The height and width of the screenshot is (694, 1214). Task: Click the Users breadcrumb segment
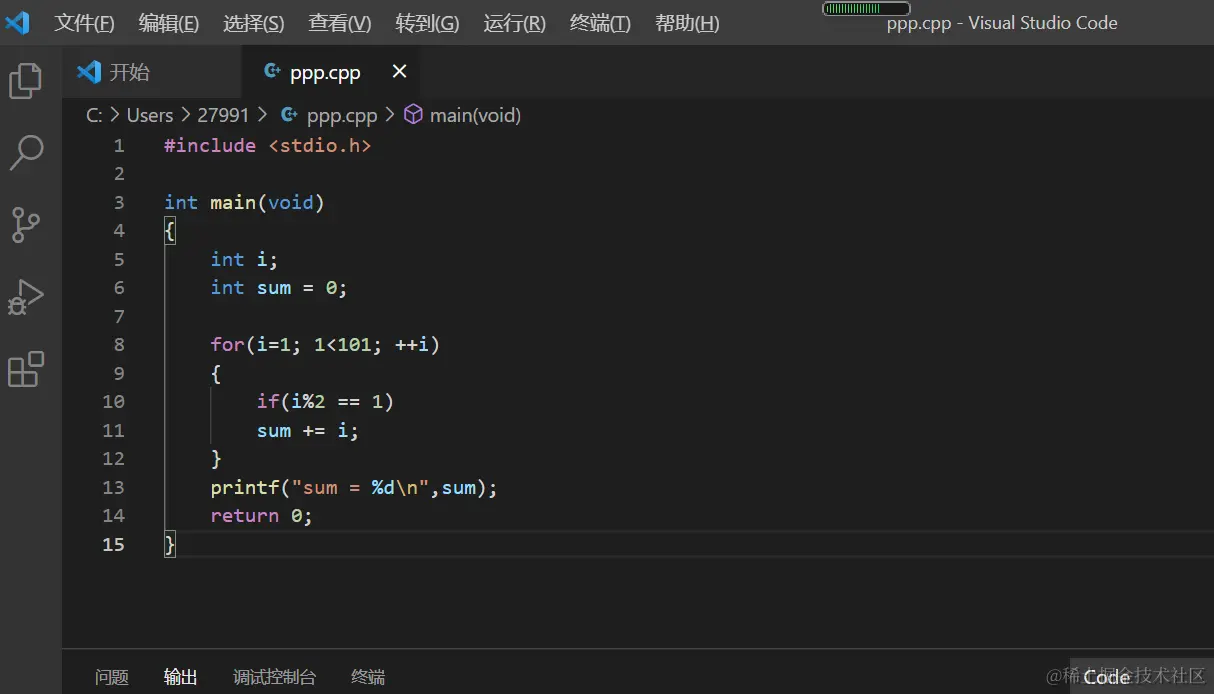click(150, 115)
